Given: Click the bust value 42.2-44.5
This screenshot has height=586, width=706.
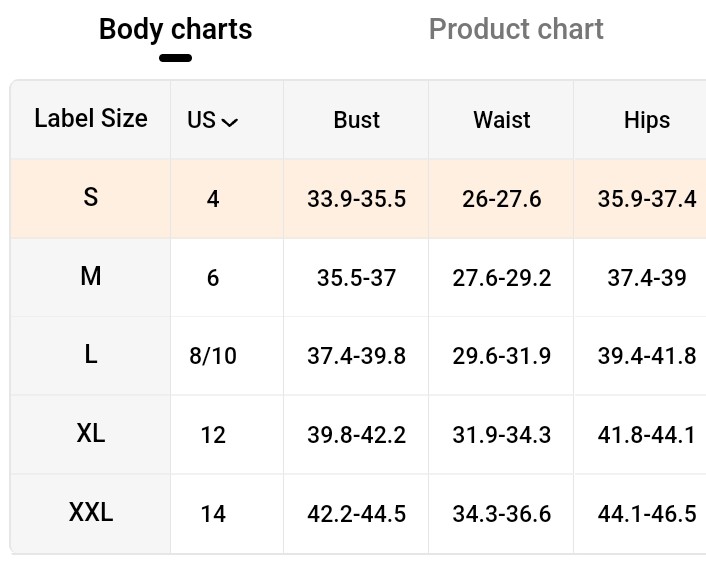Looking at the screenshot, I should pyautogui.click(x=356, y=514).
